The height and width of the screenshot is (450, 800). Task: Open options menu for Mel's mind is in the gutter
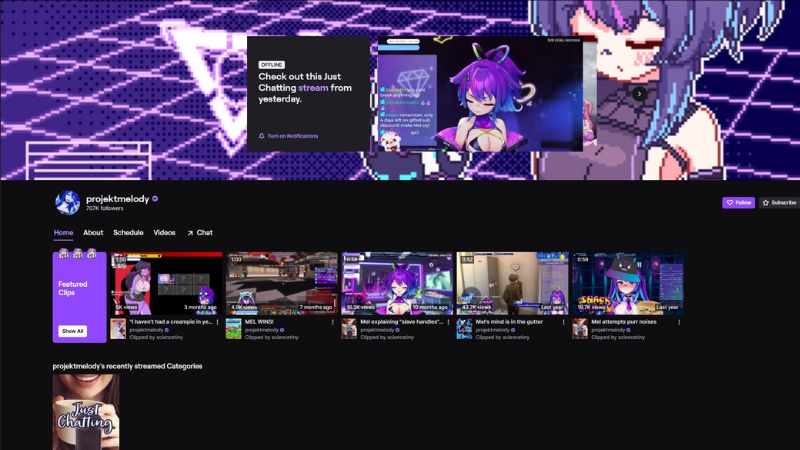coord(564,322)
